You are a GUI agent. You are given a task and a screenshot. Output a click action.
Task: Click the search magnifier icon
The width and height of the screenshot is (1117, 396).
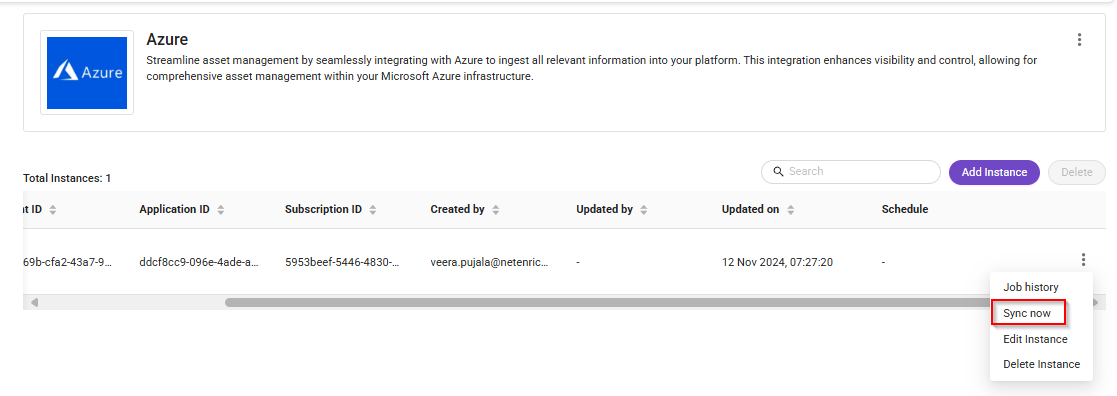(778, 172)
